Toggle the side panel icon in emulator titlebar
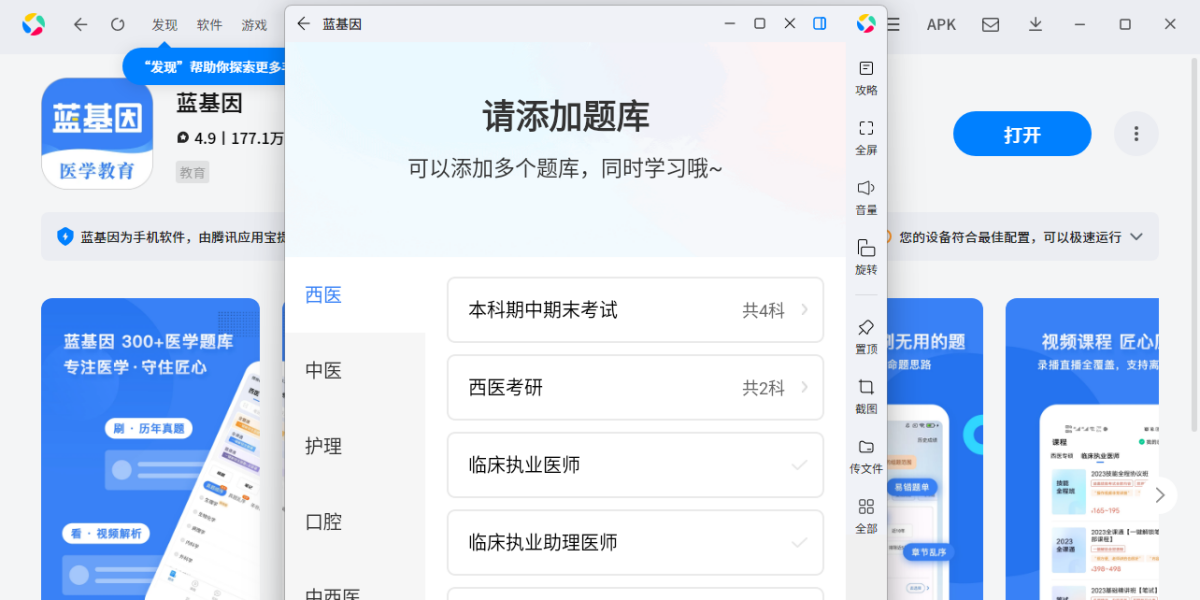 point(820,24)
